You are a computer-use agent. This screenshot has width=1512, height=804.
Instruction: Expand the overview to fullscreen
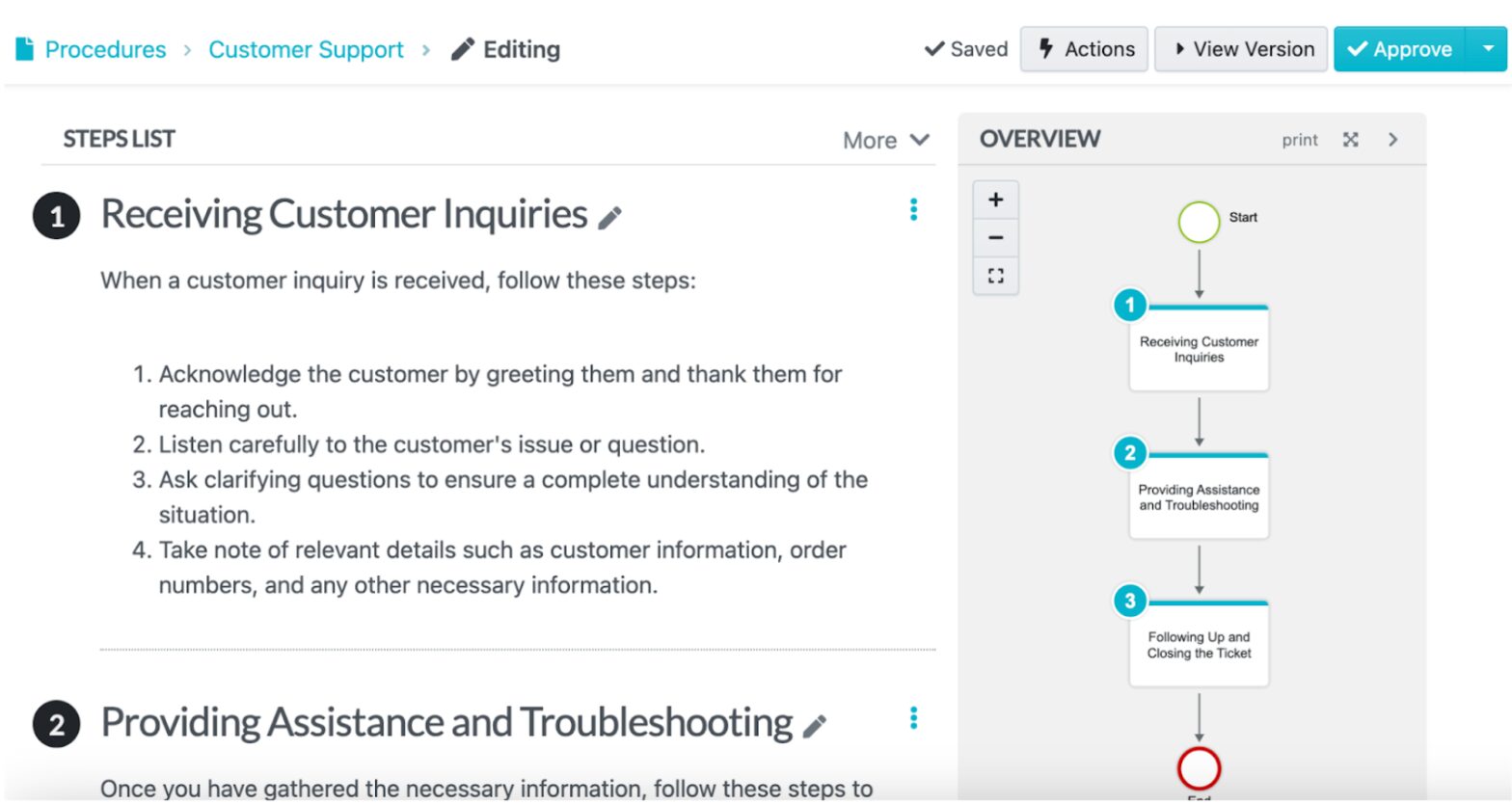1350,140
